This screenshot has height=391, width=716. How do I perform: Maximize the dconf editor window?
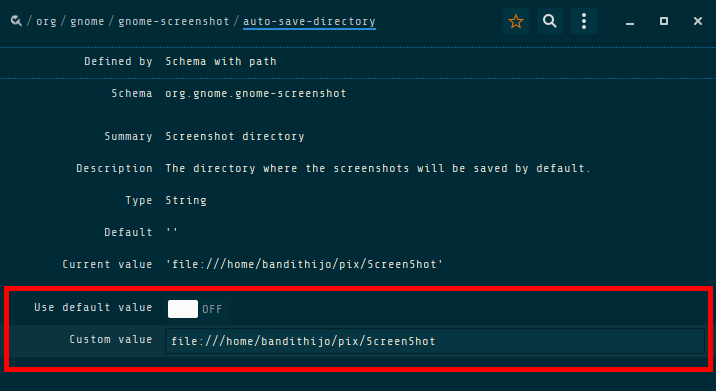pos(664,21)
